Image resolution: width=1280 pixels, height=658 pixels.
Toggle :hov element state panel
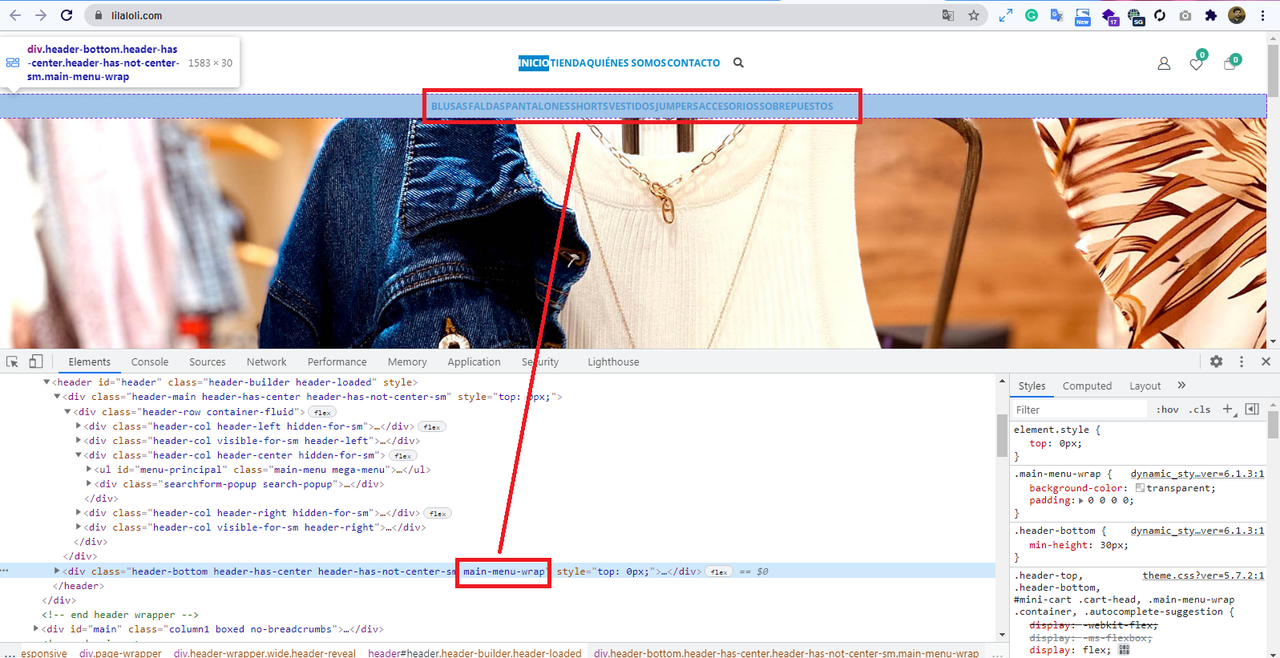[1167, 410]
